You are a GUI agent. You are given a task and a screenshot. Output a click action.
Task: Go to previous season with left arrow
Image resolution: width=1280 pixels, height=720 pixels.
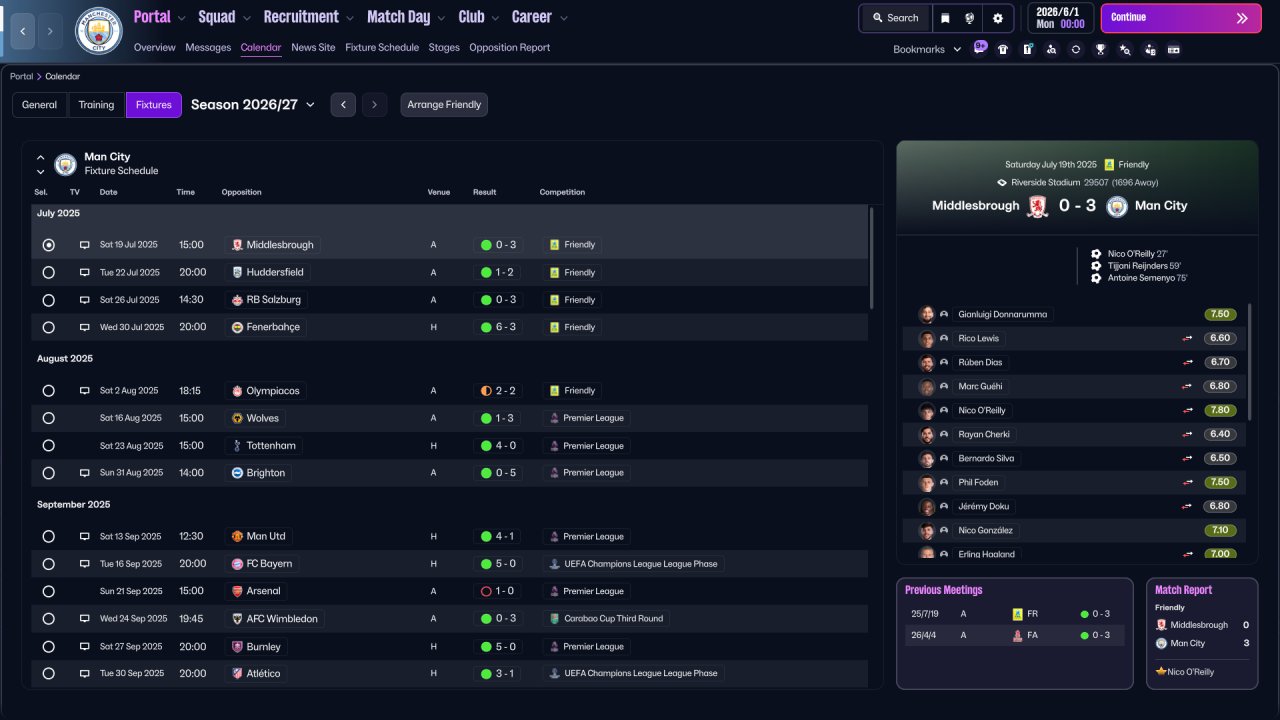pos(343,105)
